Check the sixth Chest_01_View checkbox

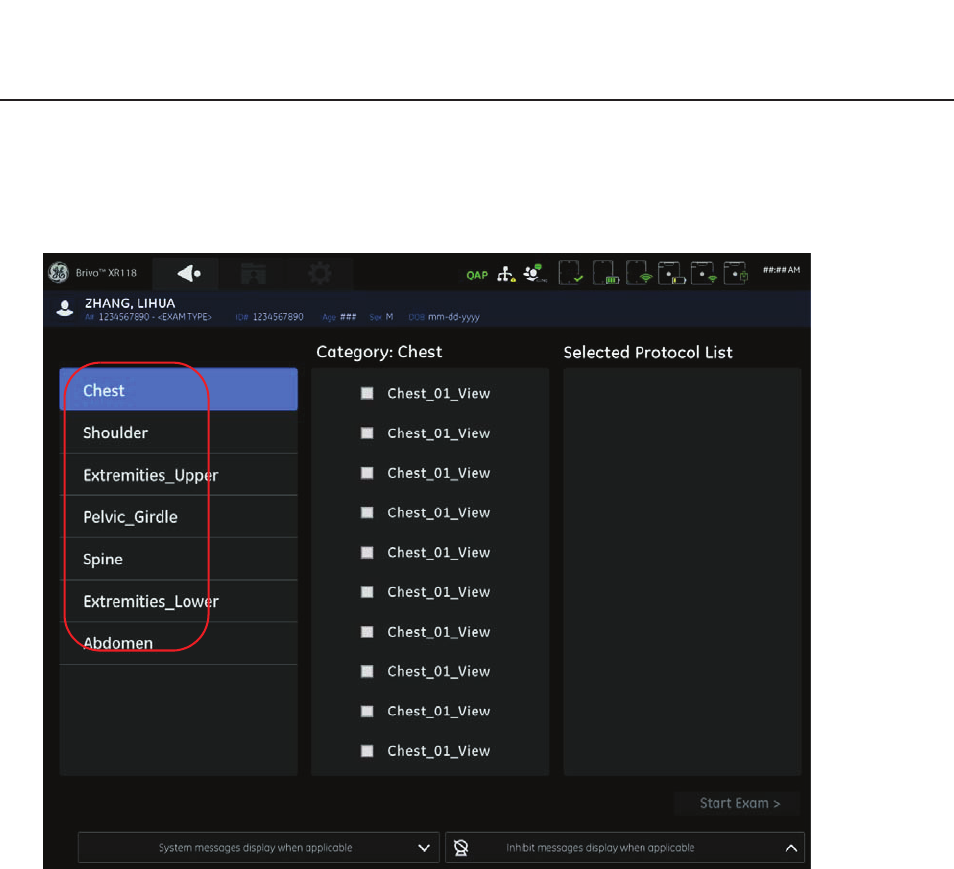367,592
